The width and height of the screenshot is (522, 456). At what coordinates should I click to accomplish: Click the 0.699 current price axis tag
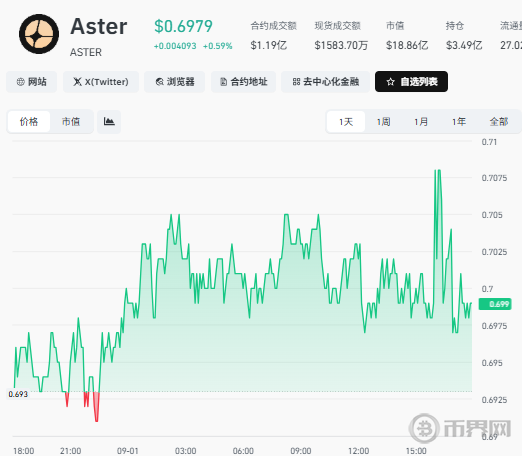coord(495,304)
